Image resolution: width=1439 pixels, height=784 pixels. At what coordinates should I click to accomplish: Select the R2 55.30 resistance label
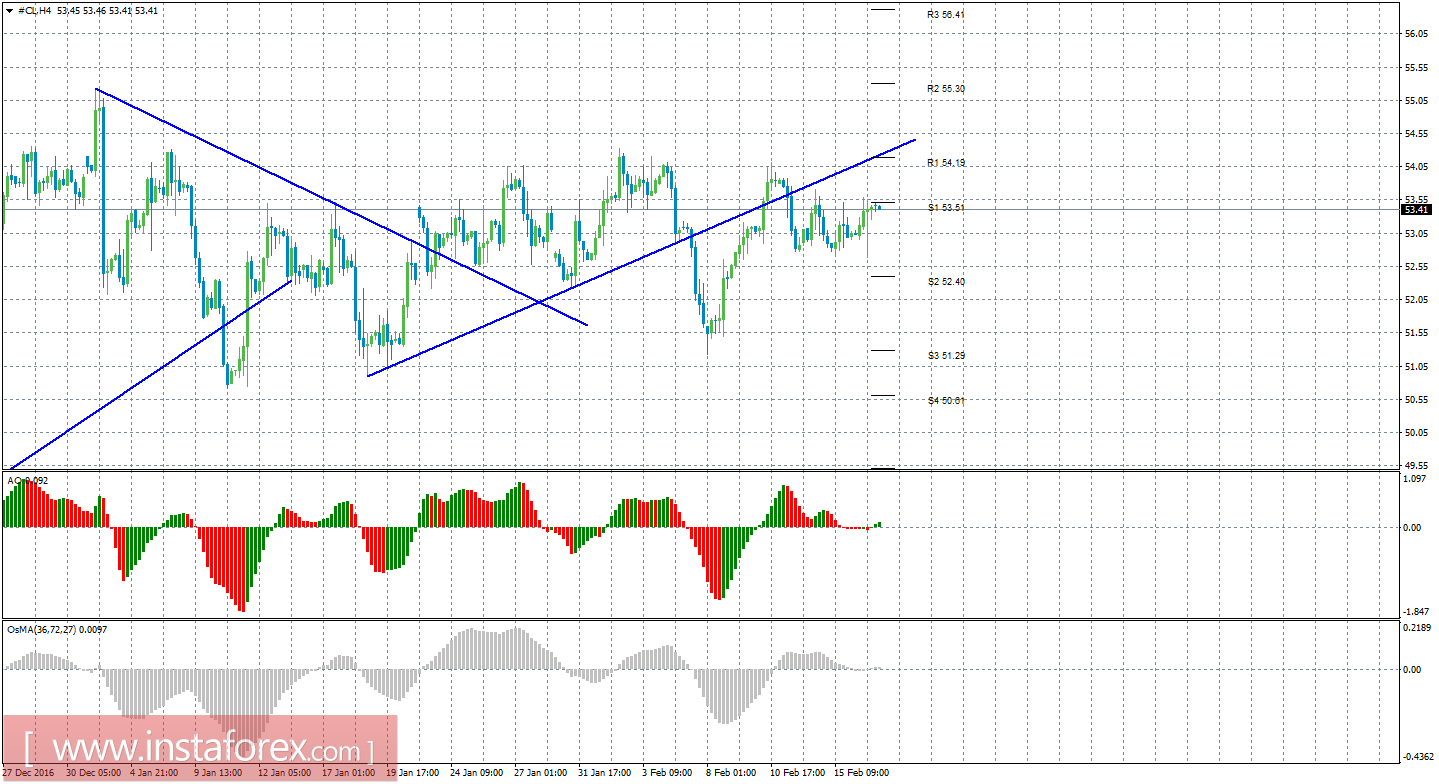click(946, 89)
